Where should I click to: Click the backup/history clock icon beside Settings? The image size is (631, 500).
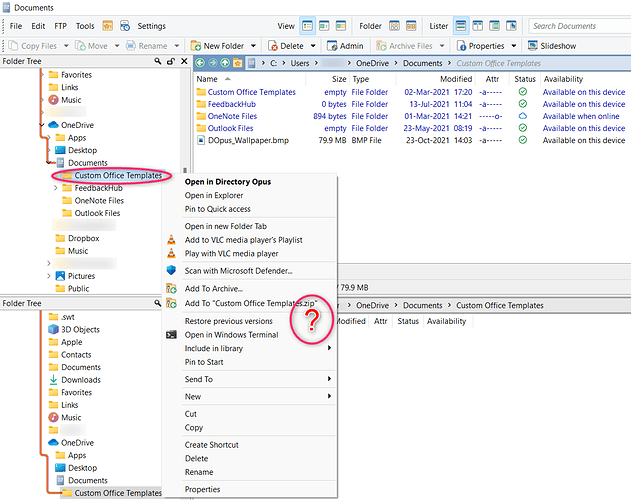click(x=125, y=26)
